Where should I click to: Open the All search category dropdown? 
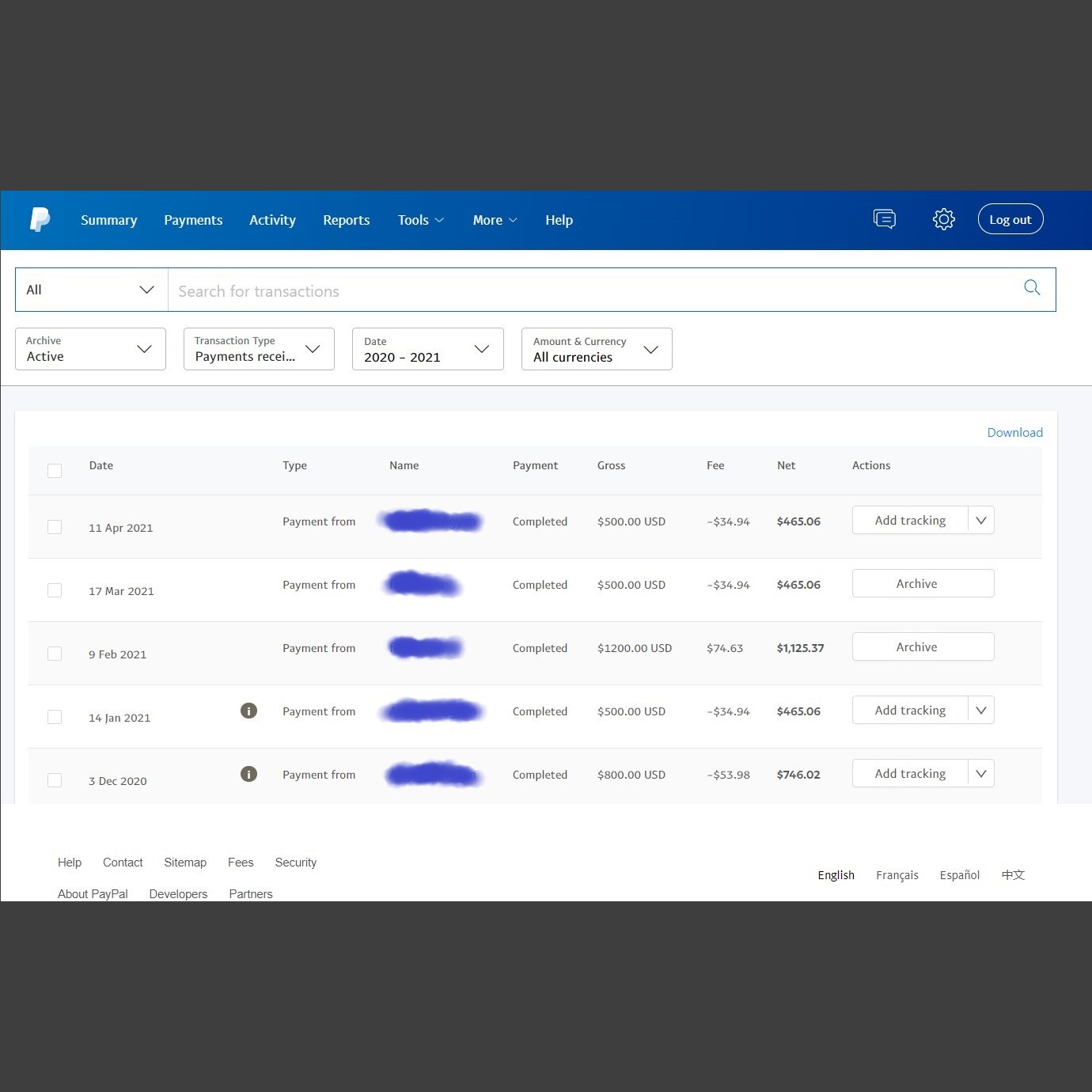(92, 290)
